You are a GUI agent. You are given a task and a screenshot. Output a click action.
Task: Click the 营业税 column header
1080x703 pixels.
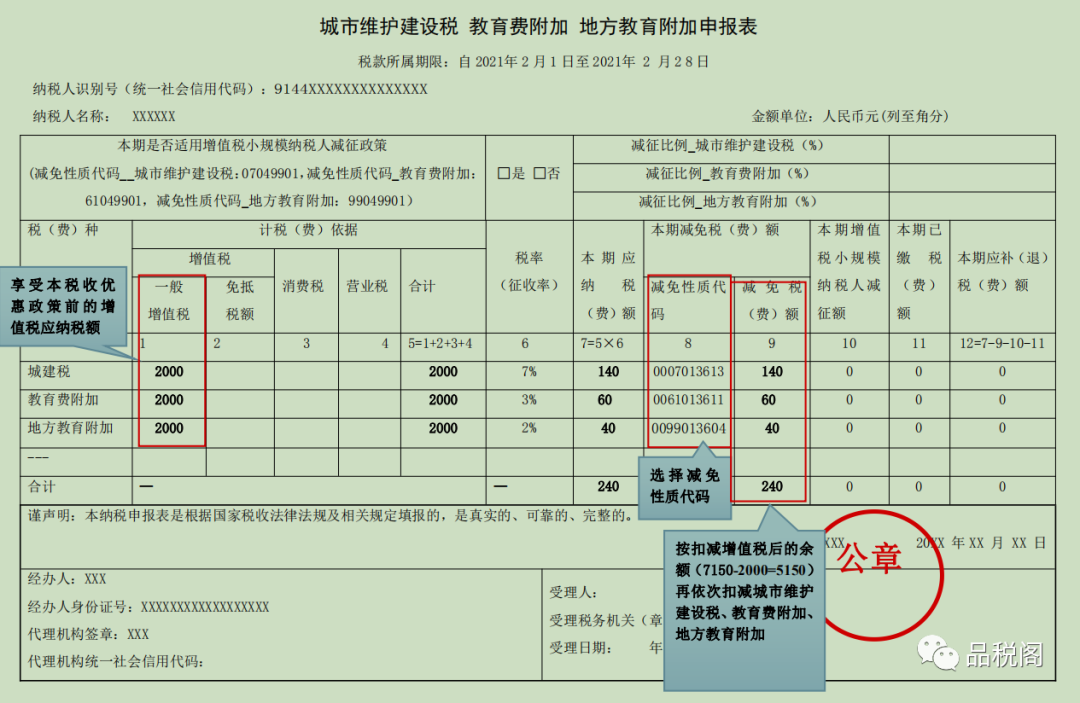[367, 286]
